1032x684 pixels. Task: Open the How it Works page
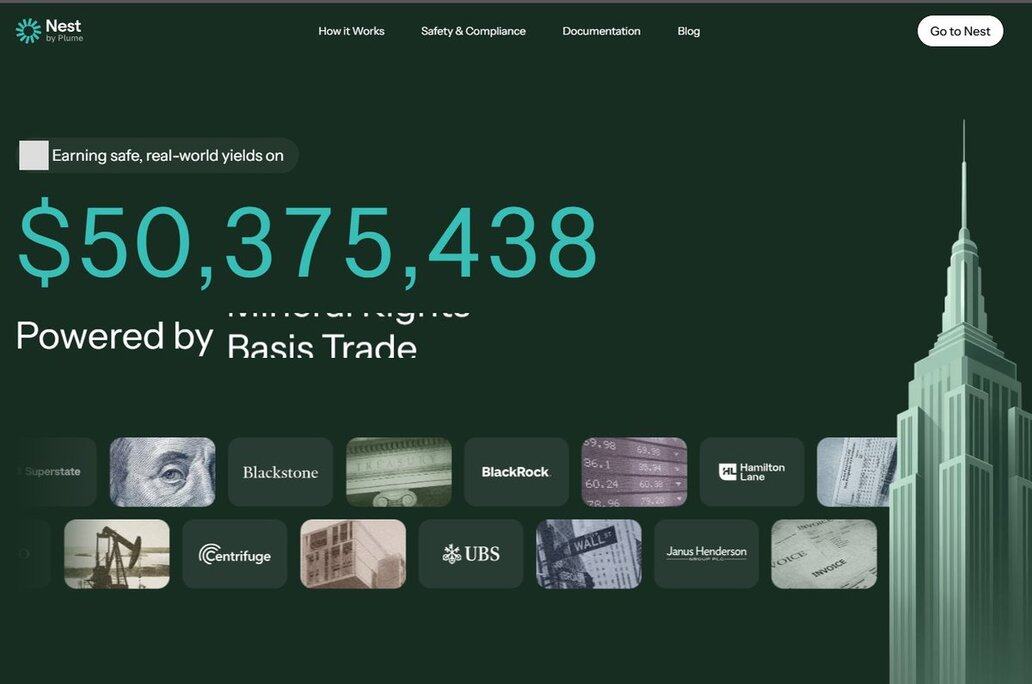(351, 31)
